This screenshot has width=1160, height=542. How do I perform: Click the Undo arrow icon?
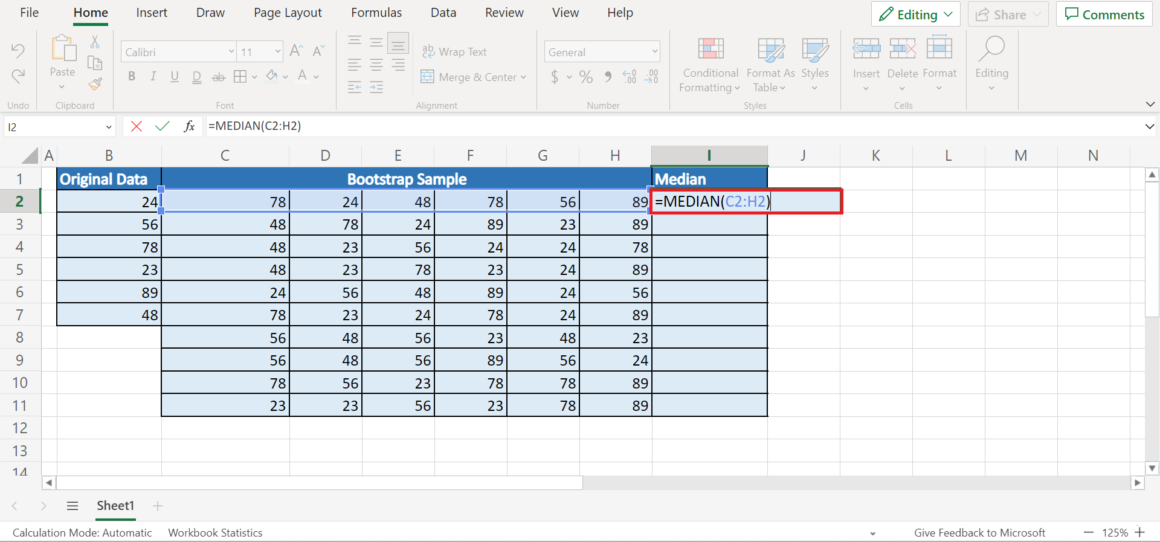click(x=18, y=51)
